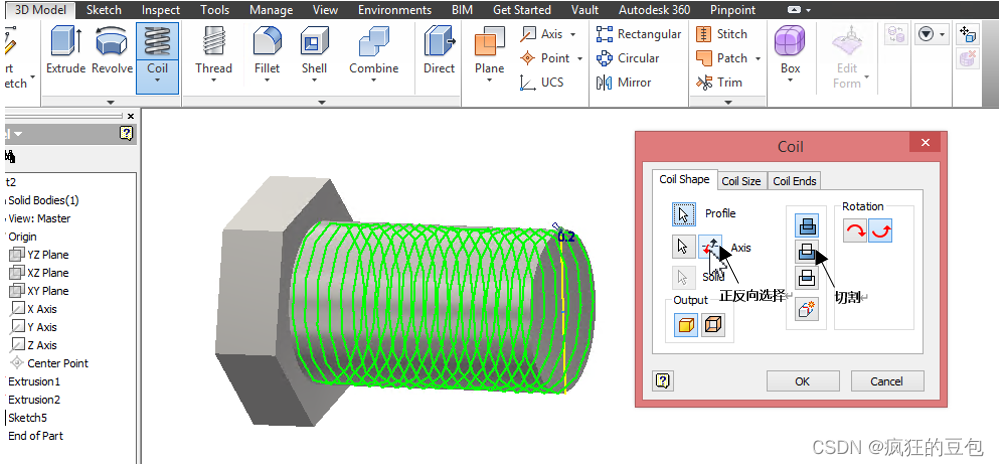Cancel the Coil dialog

886,381
